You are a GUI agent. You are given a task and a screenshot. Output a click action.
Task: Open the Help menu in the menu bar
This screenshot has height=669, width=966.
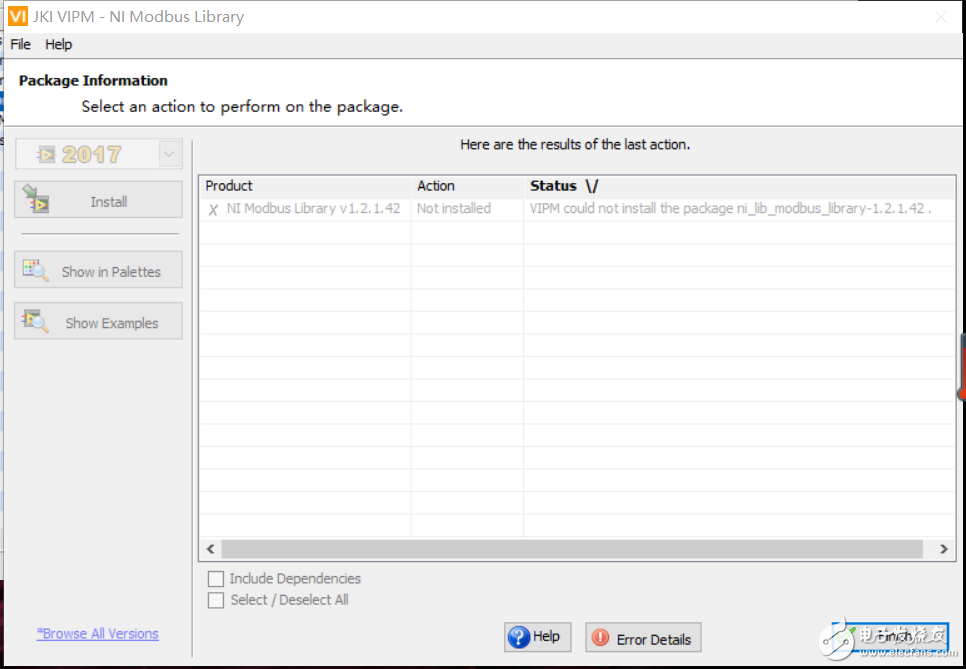point(59,44)
